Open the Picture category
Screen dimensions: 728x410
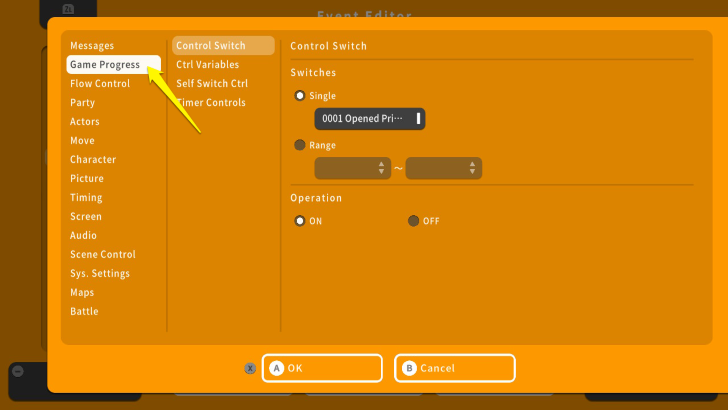click(87, 179)
